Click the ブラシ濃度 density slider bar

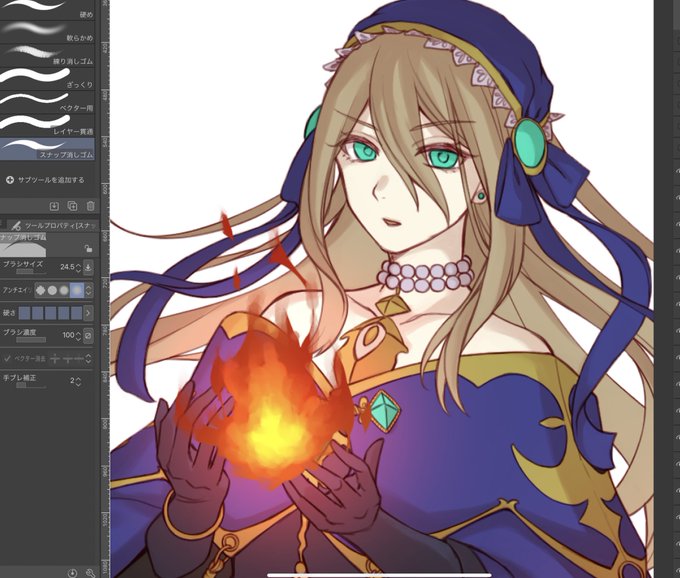pos(30,340)
